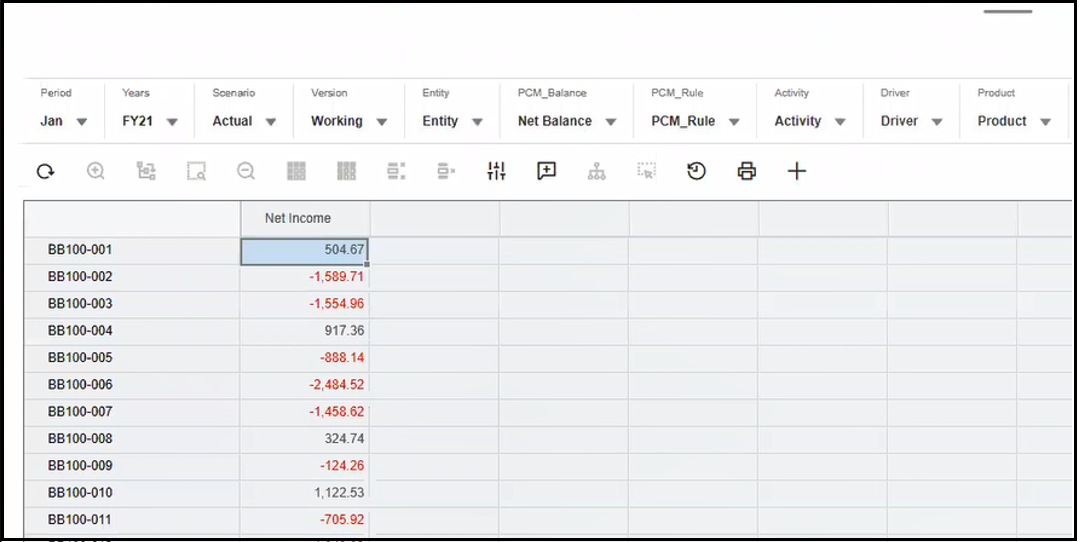Viewport: 1080px width, 542px height.
Task: Select row header BB100-010
Action: [x=132, y=493]
